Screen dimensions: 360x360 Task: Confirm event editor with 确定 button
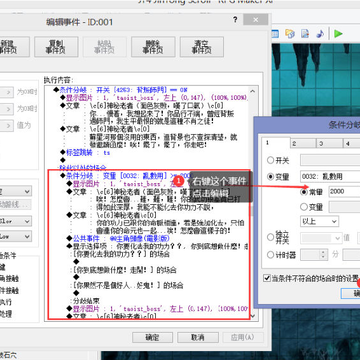pos(152,337)
